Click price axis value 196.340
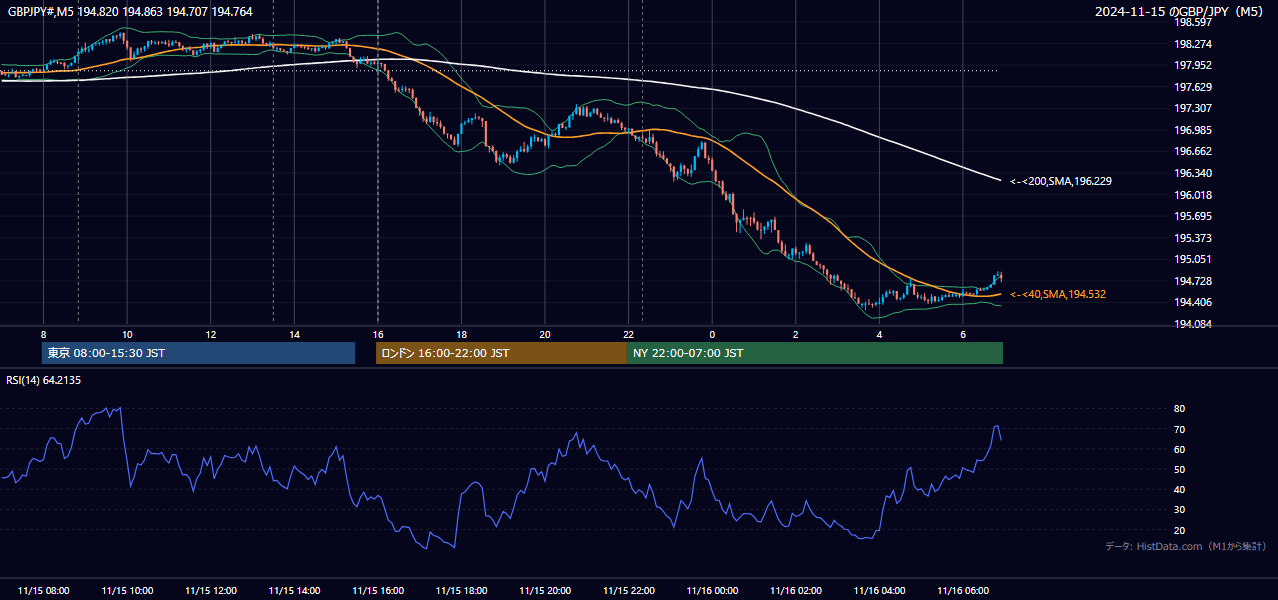Viewport: 1278px width, 600px height. click(1193, 173)
